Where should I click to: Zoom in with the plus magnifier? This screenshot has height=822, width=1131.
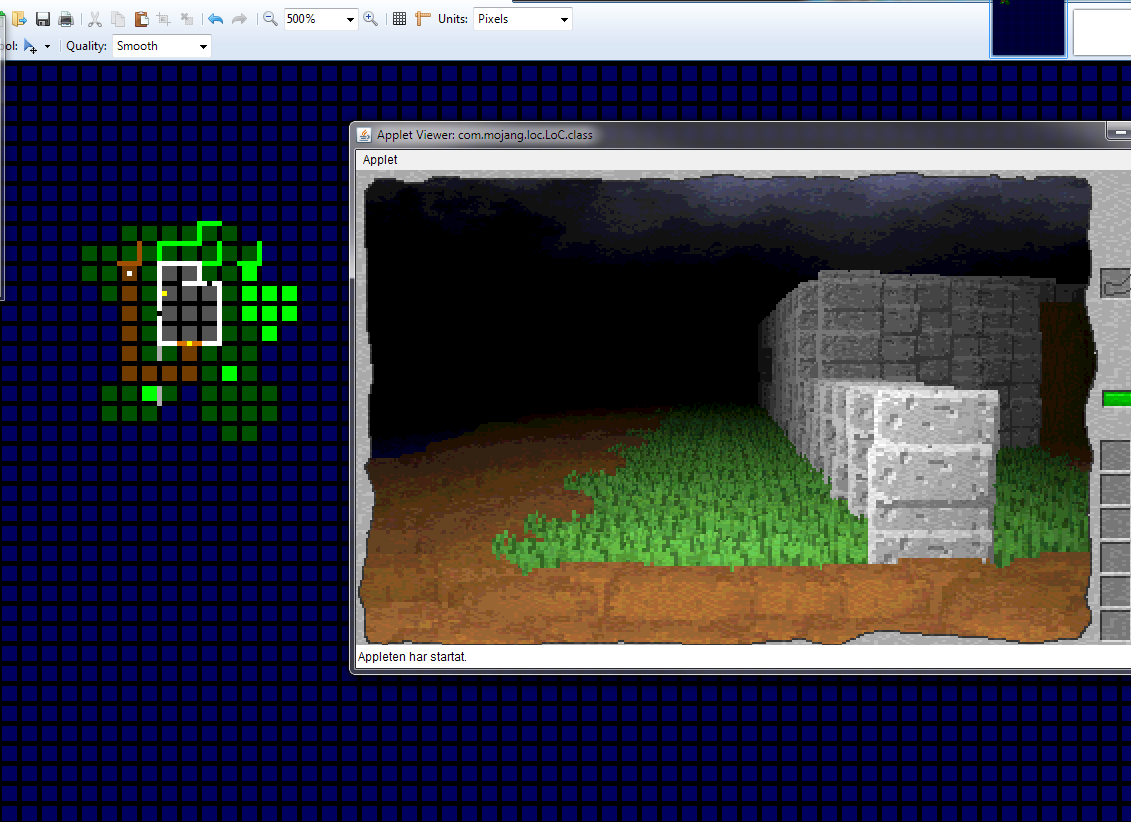pyautogui.click(x=371, y=19)
